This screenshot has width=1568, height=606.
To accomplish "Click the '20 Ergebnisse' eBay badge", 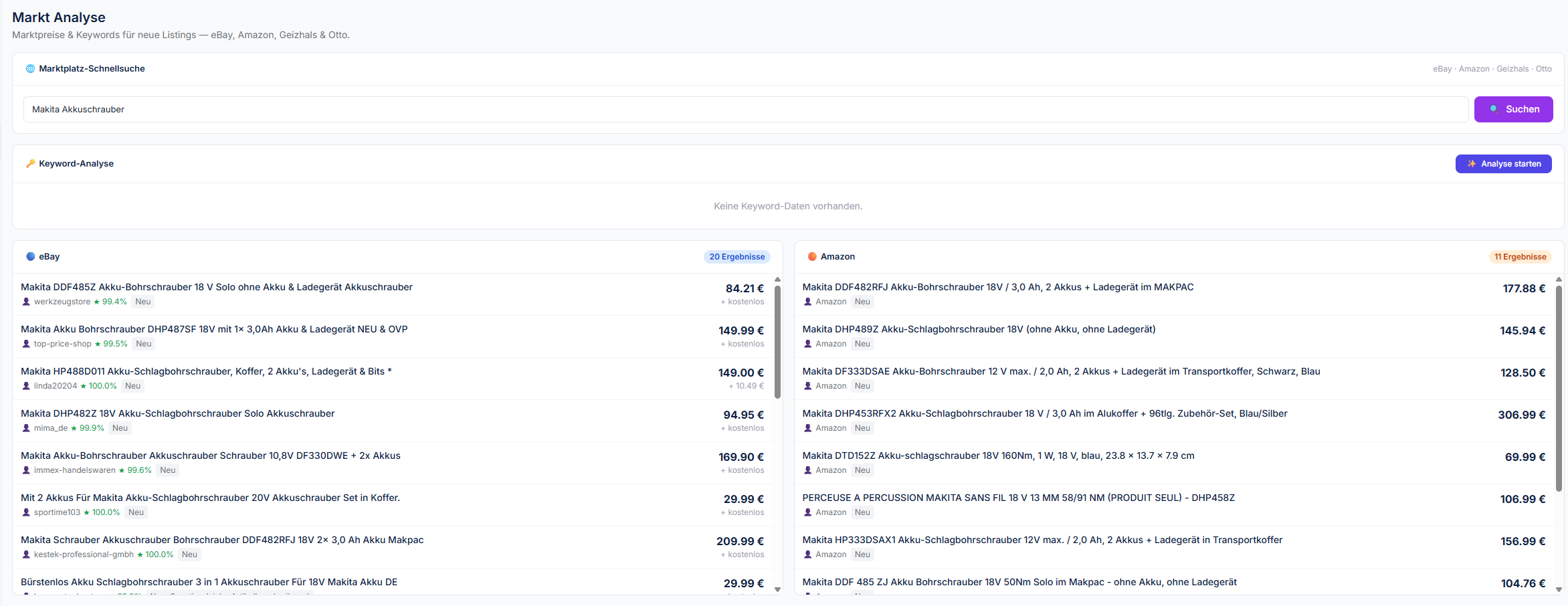I will pyautogui.click(x=737, y=257).
